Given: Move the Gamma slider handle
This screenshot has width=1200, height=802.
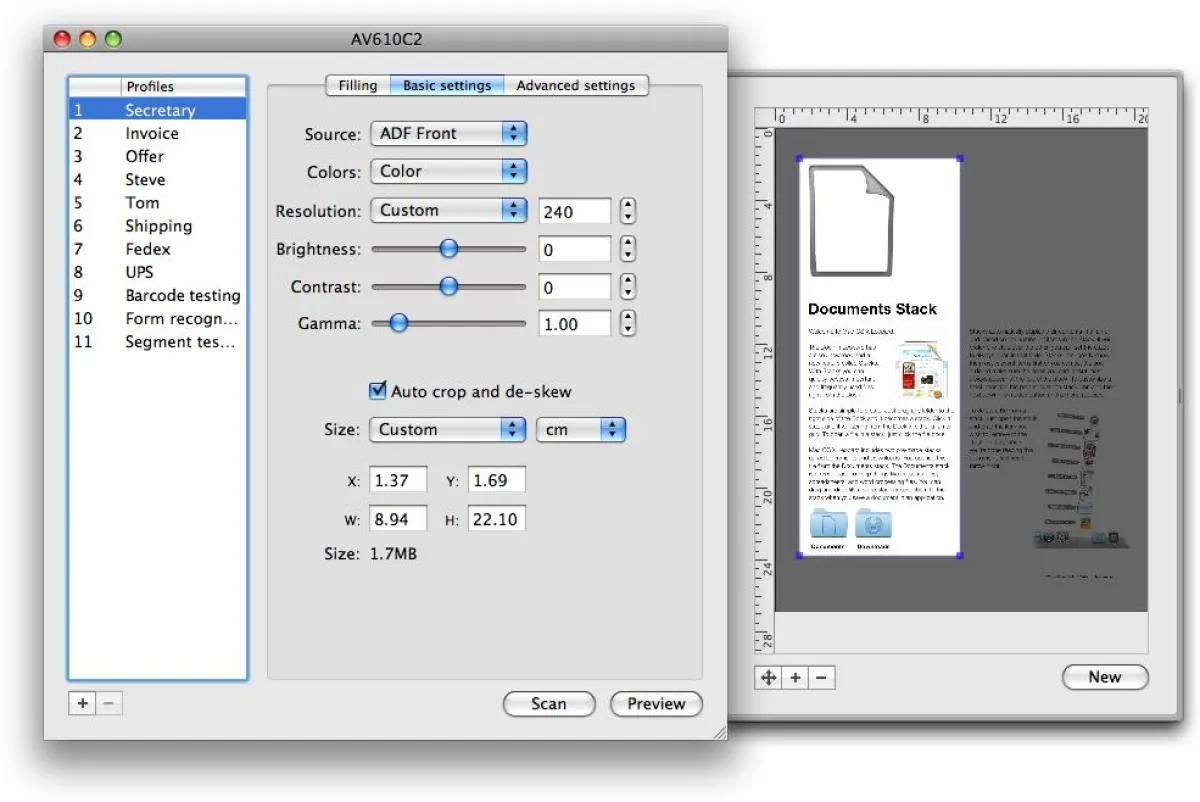Looking at the screenshot, I should [x=399, y=323].
